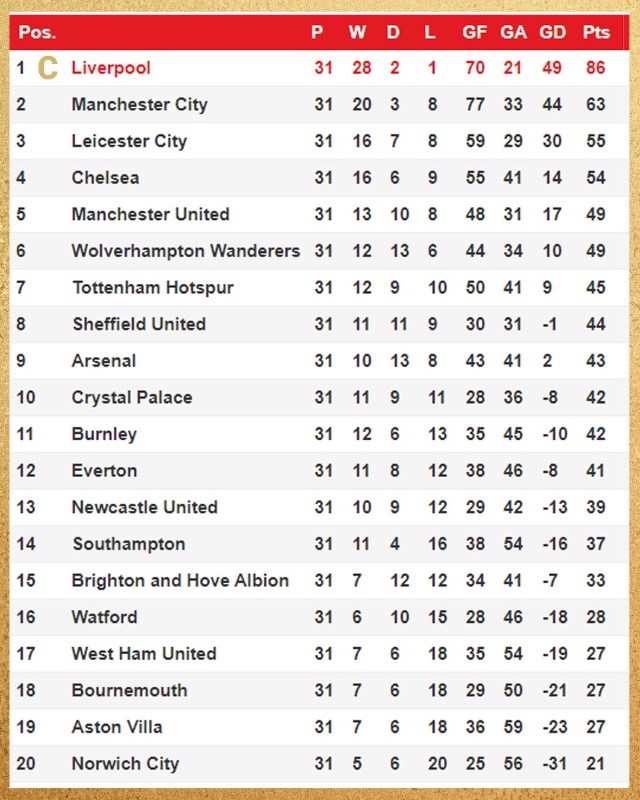Open the Manchester City team link
The height and width of the screenshot is (800, 640).
pyautogui.click(x=139, y=105)
